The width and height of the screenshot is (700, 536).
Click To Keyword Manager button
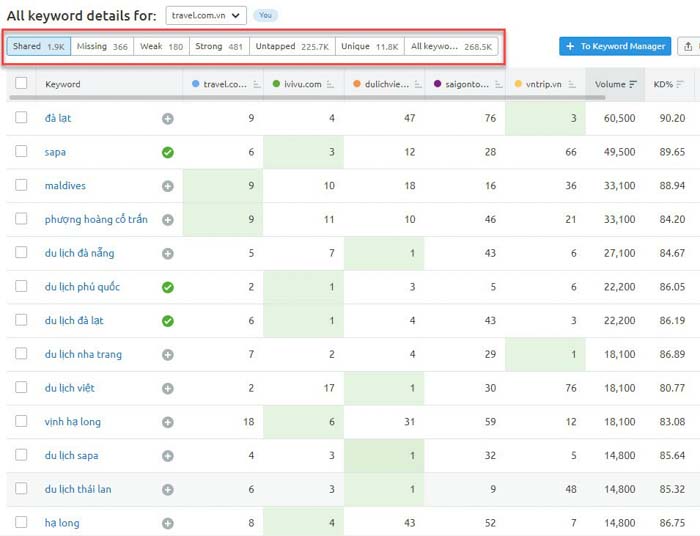pos(615,46)
